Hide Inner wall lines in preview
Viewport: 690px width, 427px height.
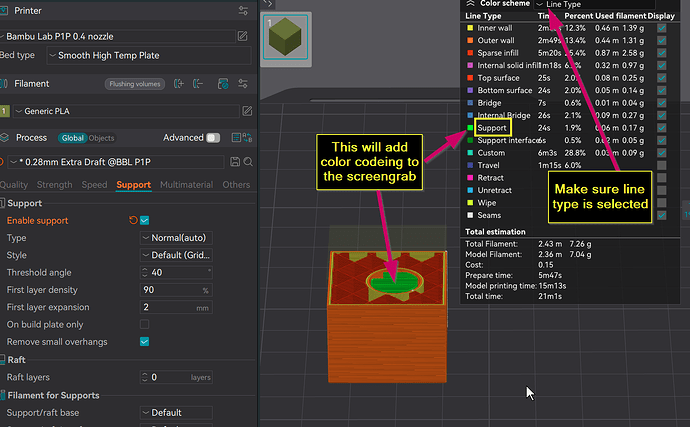pos(661,28)
